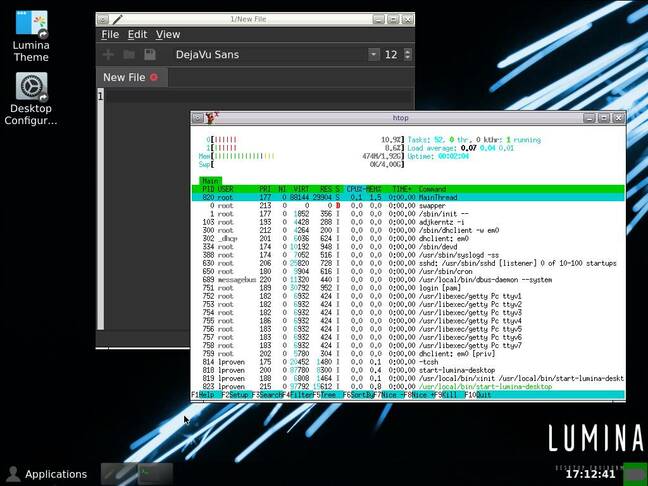Sort by VIRT column header in htop
The image size is (648, 486).
tap(301, 189)
